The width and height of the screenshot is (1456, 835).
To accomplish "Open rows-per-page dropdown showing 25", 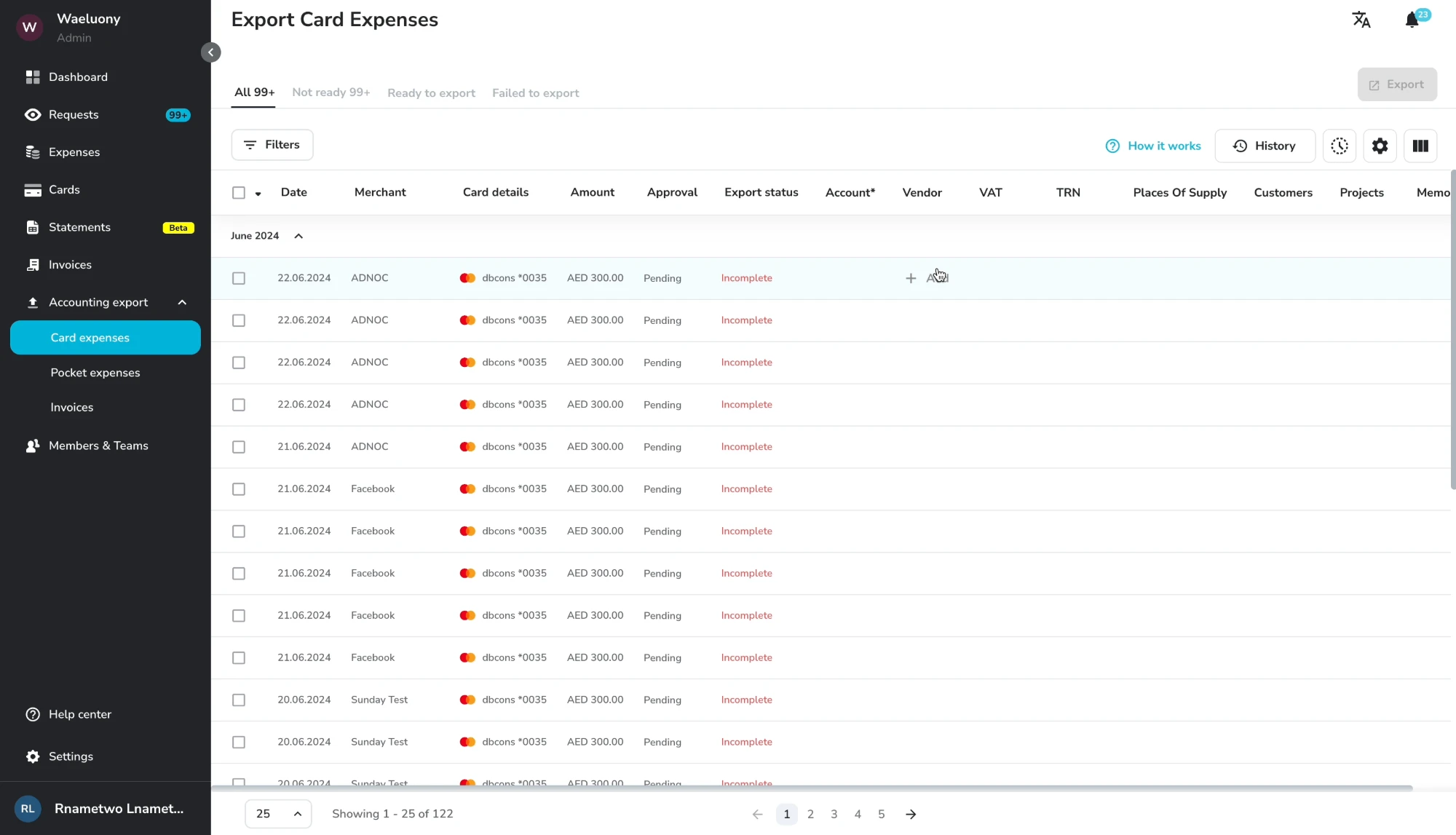I will [278, 814].
